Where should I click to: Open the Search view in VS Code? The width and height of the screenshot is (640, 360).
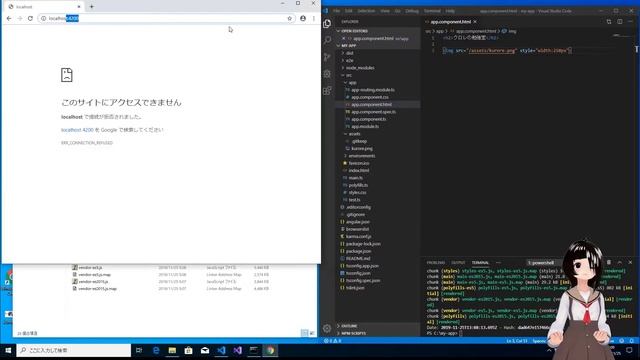[327, 40]
